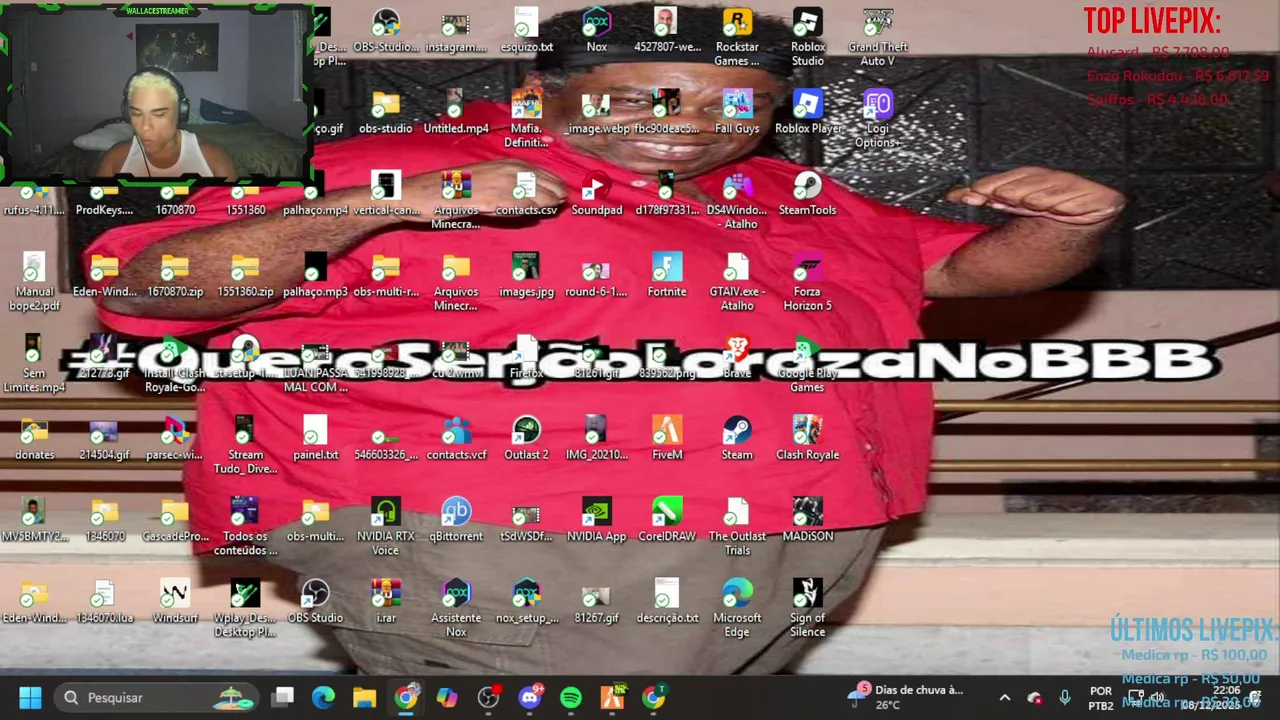The image size is (1280, 720).
Task: Open the Windsurf desktop shortcut
Action: (175, 602)
